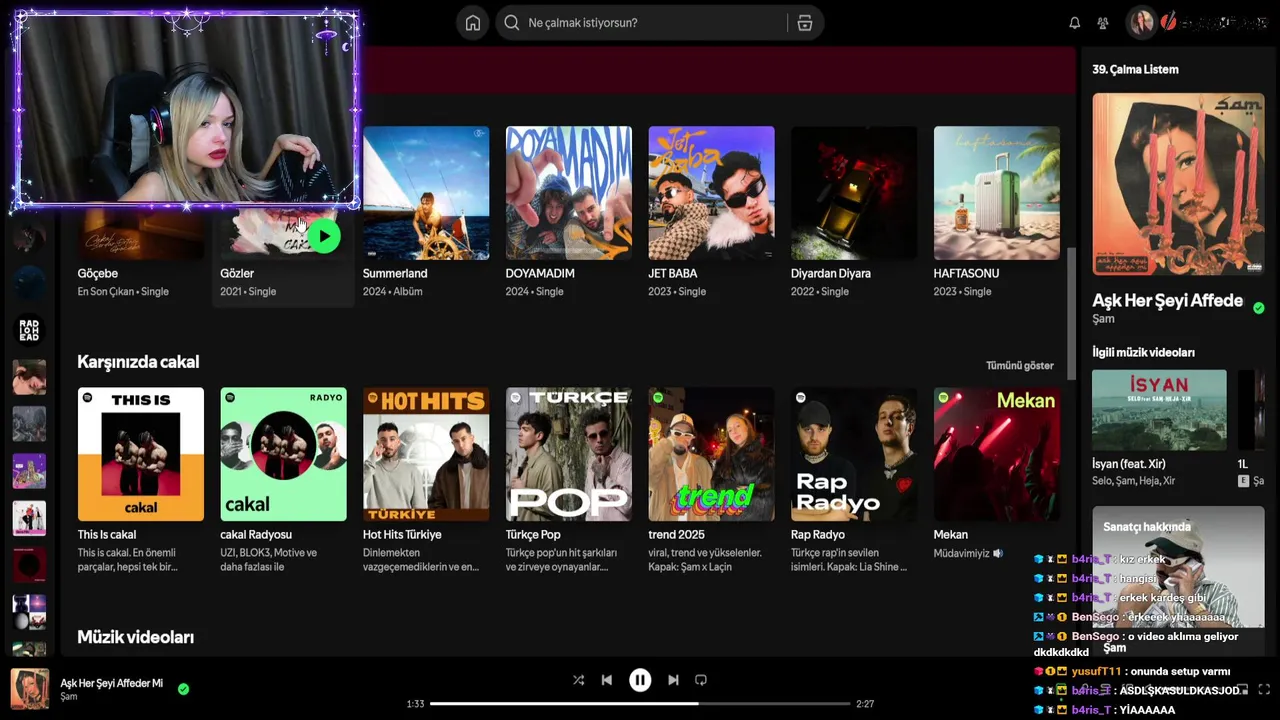1280x720 pixels.
Task: Open Diyardan Diyara single cover
Action: [854, 193]
